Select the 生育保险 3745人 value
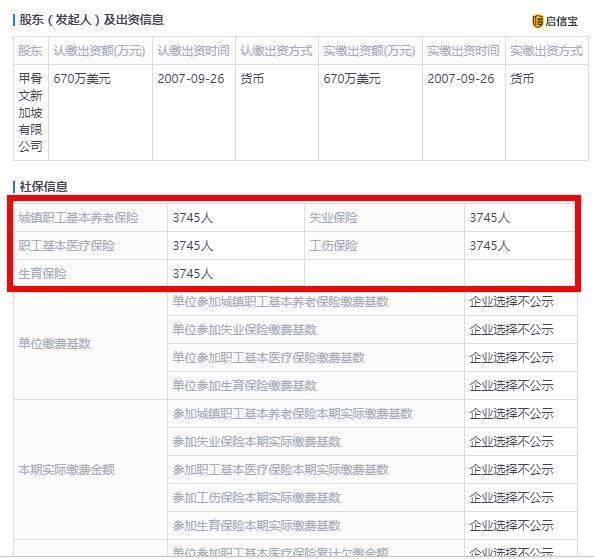The height and width of the screenshot is (559, 594). (193, 273)
